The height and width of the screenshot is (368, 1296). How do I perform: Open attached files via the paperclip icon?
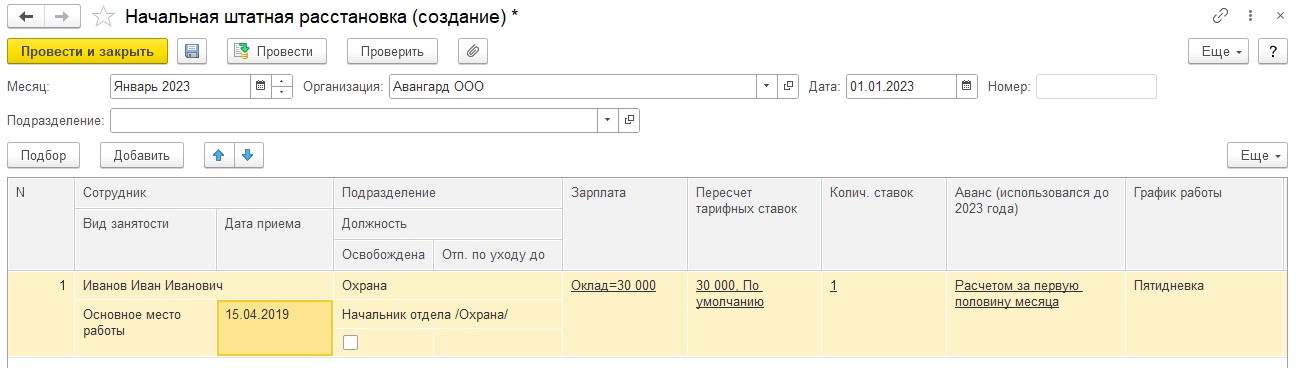tap(473, 51)
